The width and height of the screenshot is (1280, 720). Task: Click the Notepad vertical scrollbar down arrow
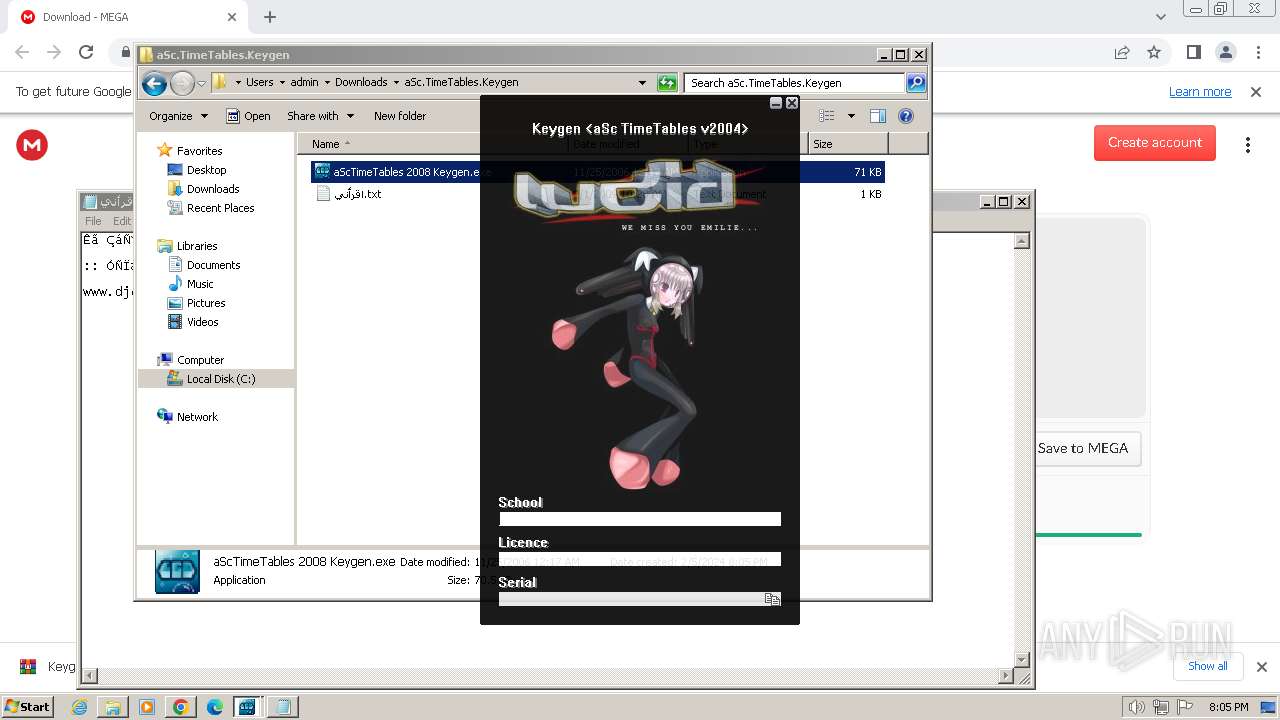tap(1022, 659)
